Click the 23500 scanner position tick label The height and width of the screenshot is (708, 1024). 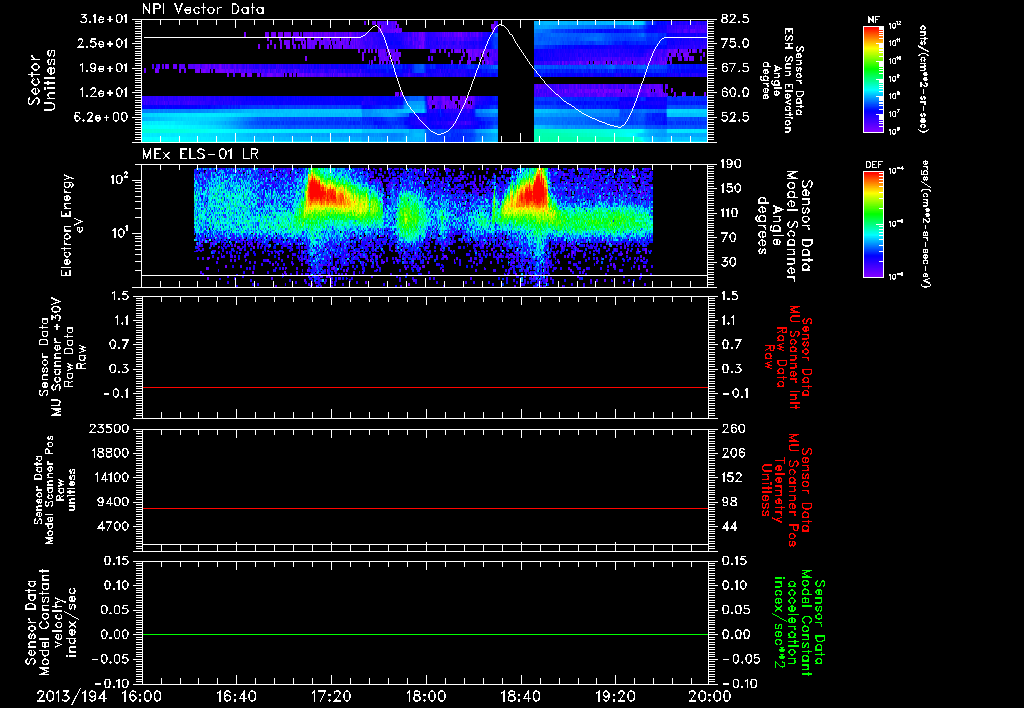pyautogui.click(x=109, y=428)
